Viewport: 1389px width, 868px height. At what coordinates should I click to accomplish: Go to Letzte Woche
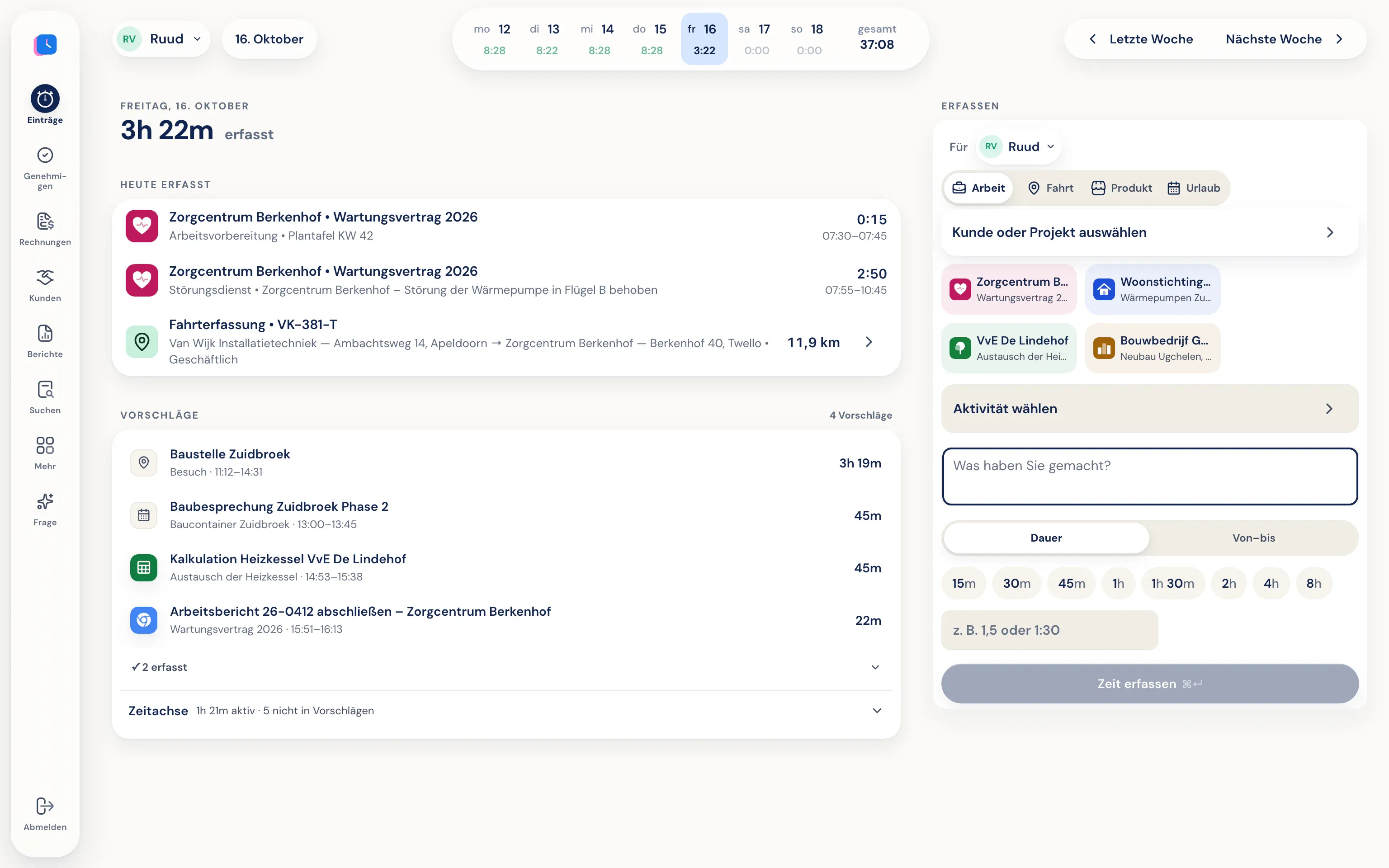pos(1140,39)
